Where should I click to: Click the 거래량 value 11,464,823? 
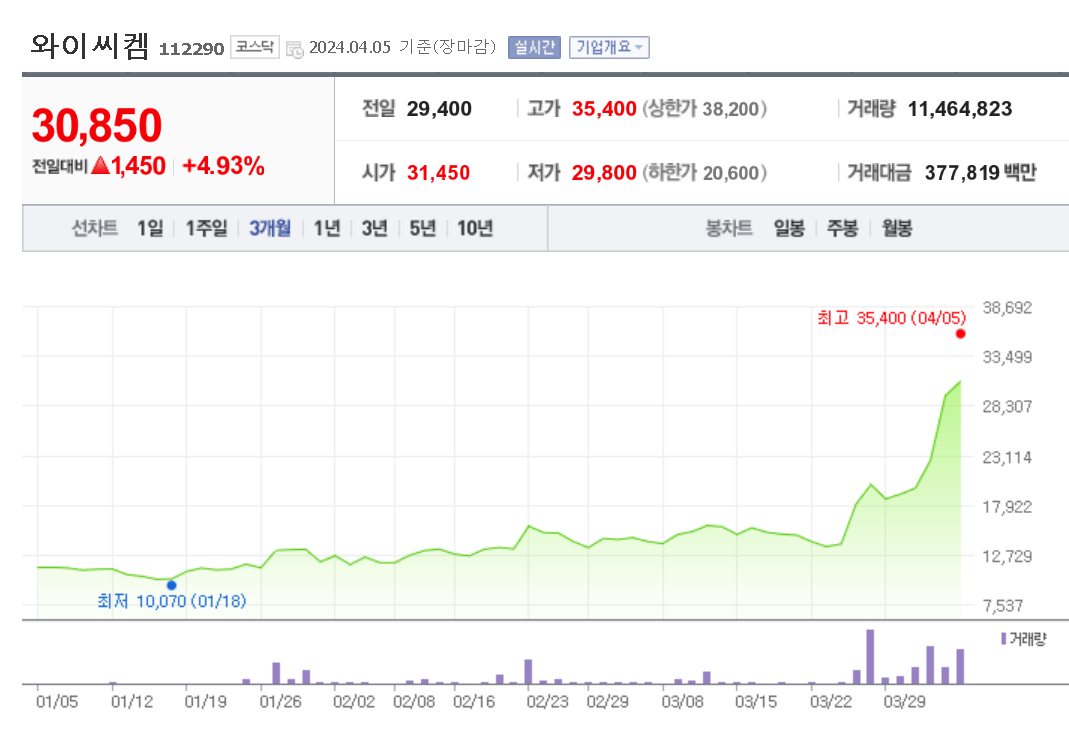pos(960,108)
